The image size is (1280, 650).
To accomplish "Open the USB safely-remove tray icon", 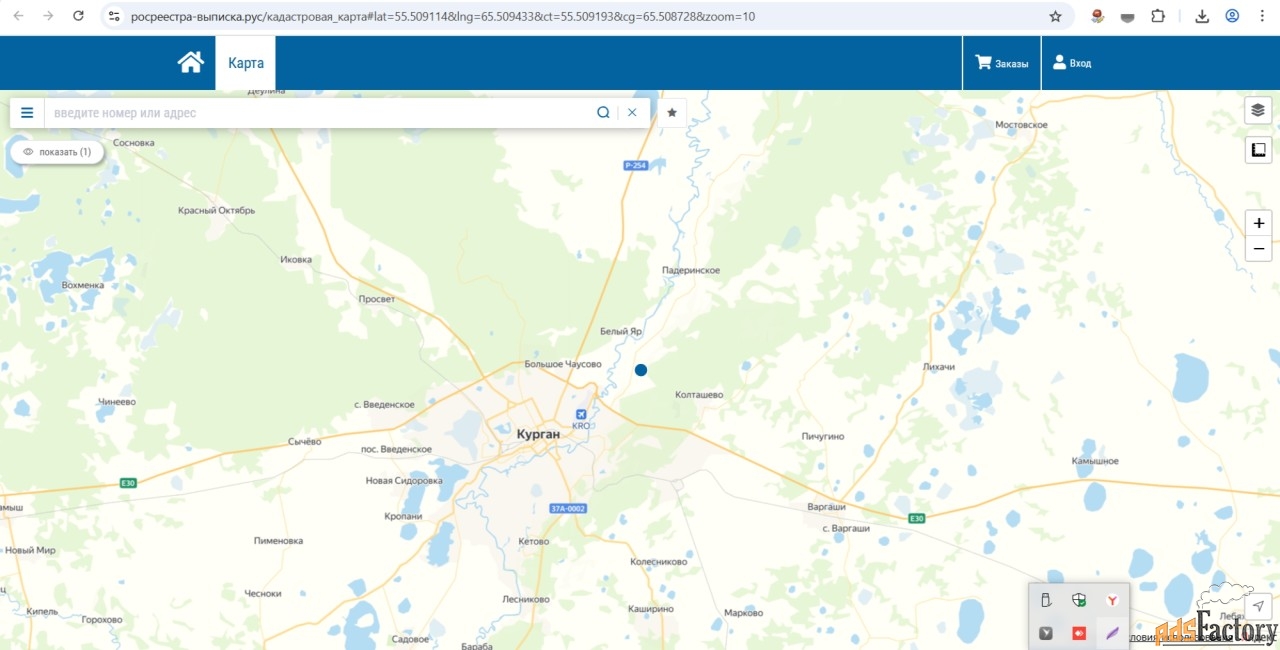I will 1046,601.
